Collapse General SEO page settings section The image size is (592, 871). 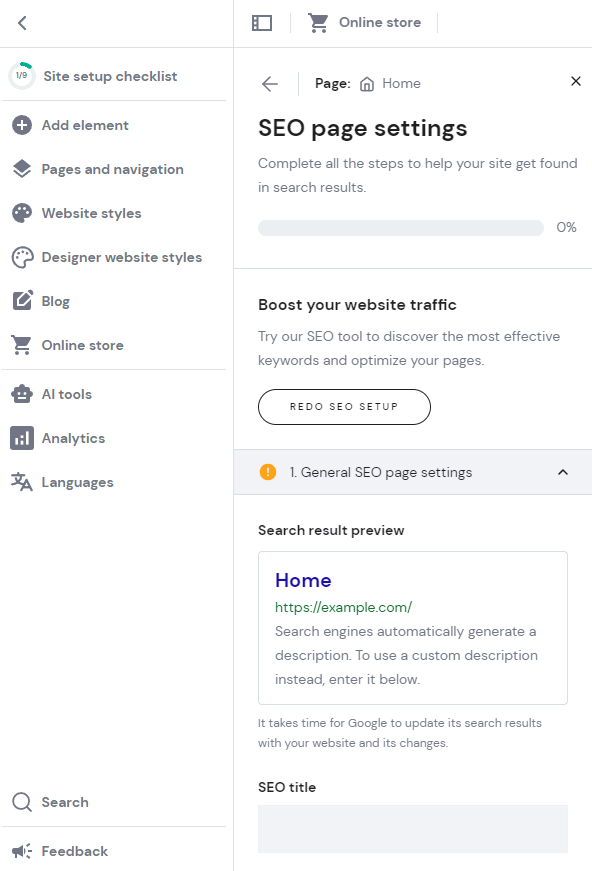tap(563, 472)
